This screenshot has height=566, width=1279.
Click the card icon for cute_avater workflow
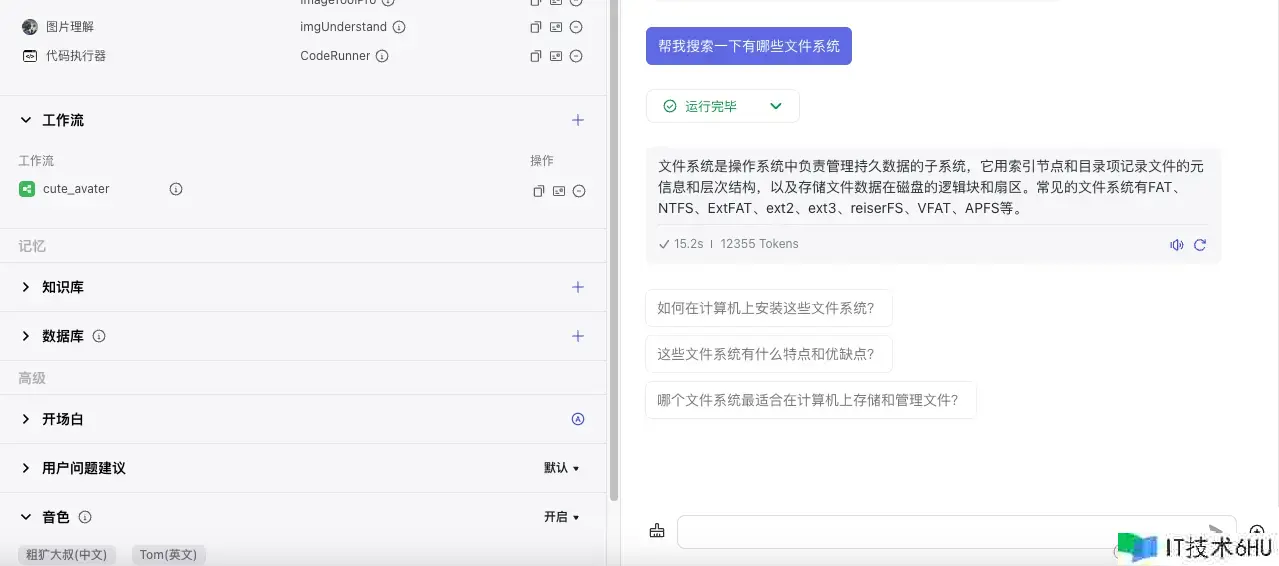coord(558,191)
